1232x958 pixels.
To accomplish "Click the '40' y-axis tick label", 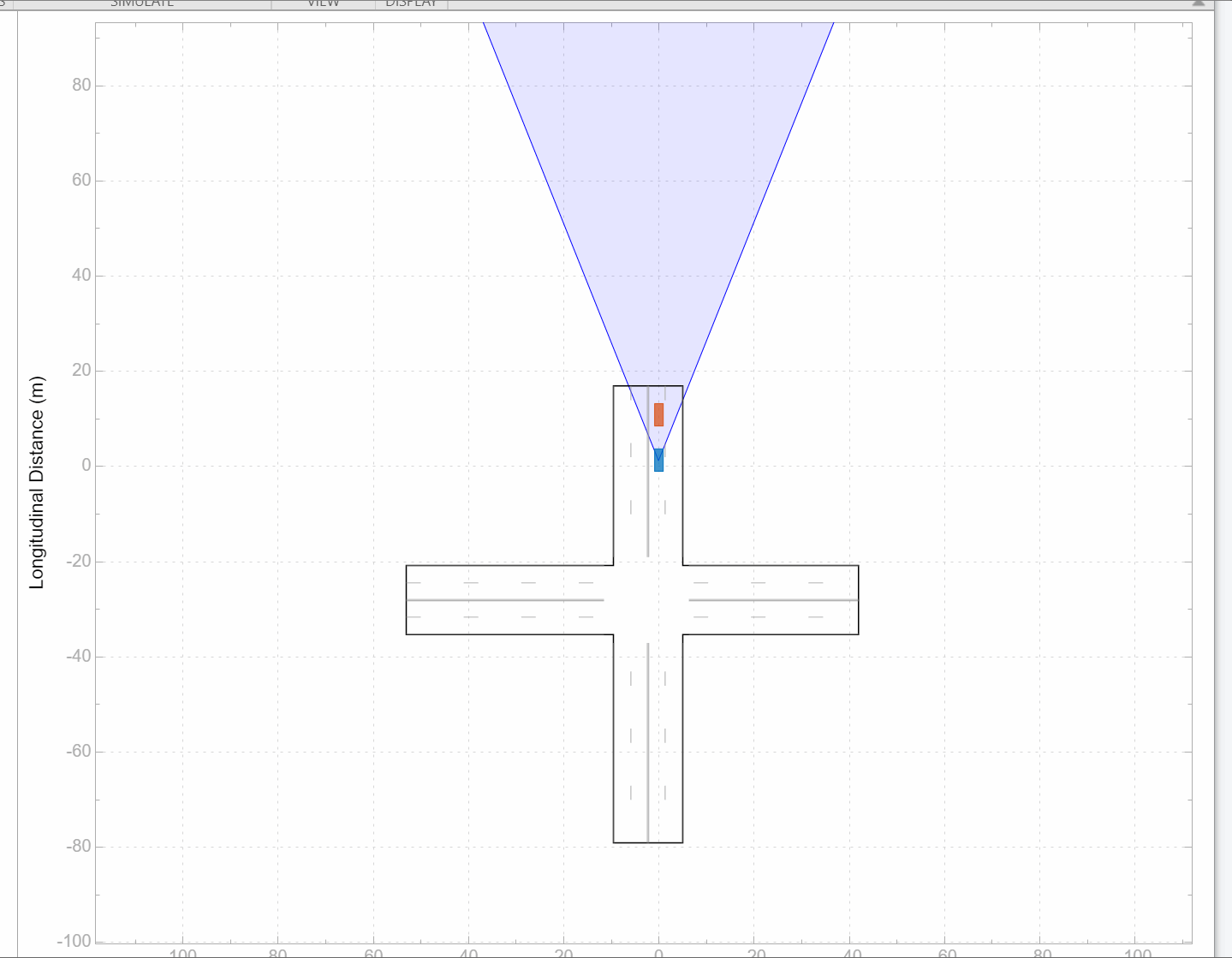I will (81, 276).
